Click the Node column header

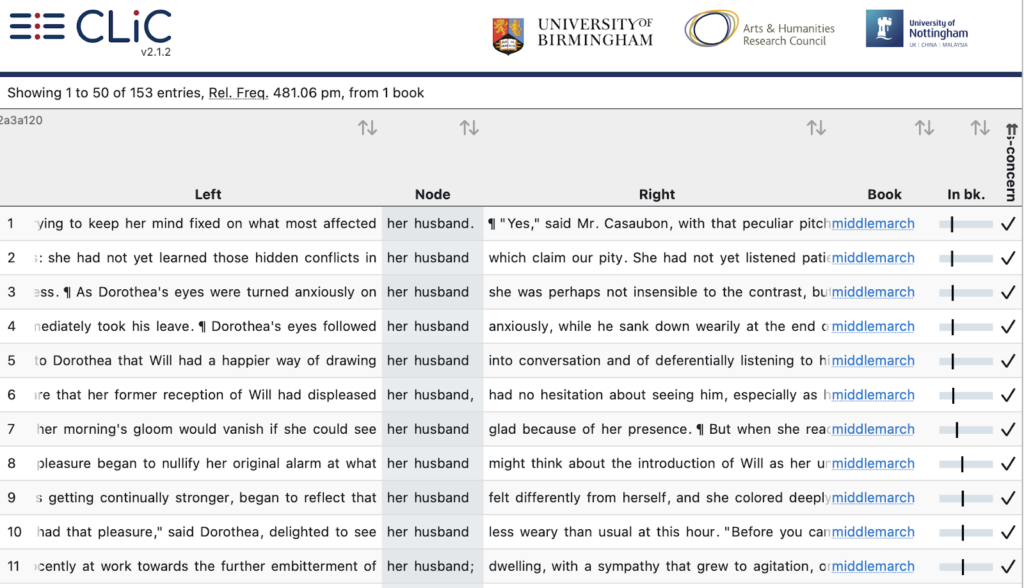(x=432, y=194)
